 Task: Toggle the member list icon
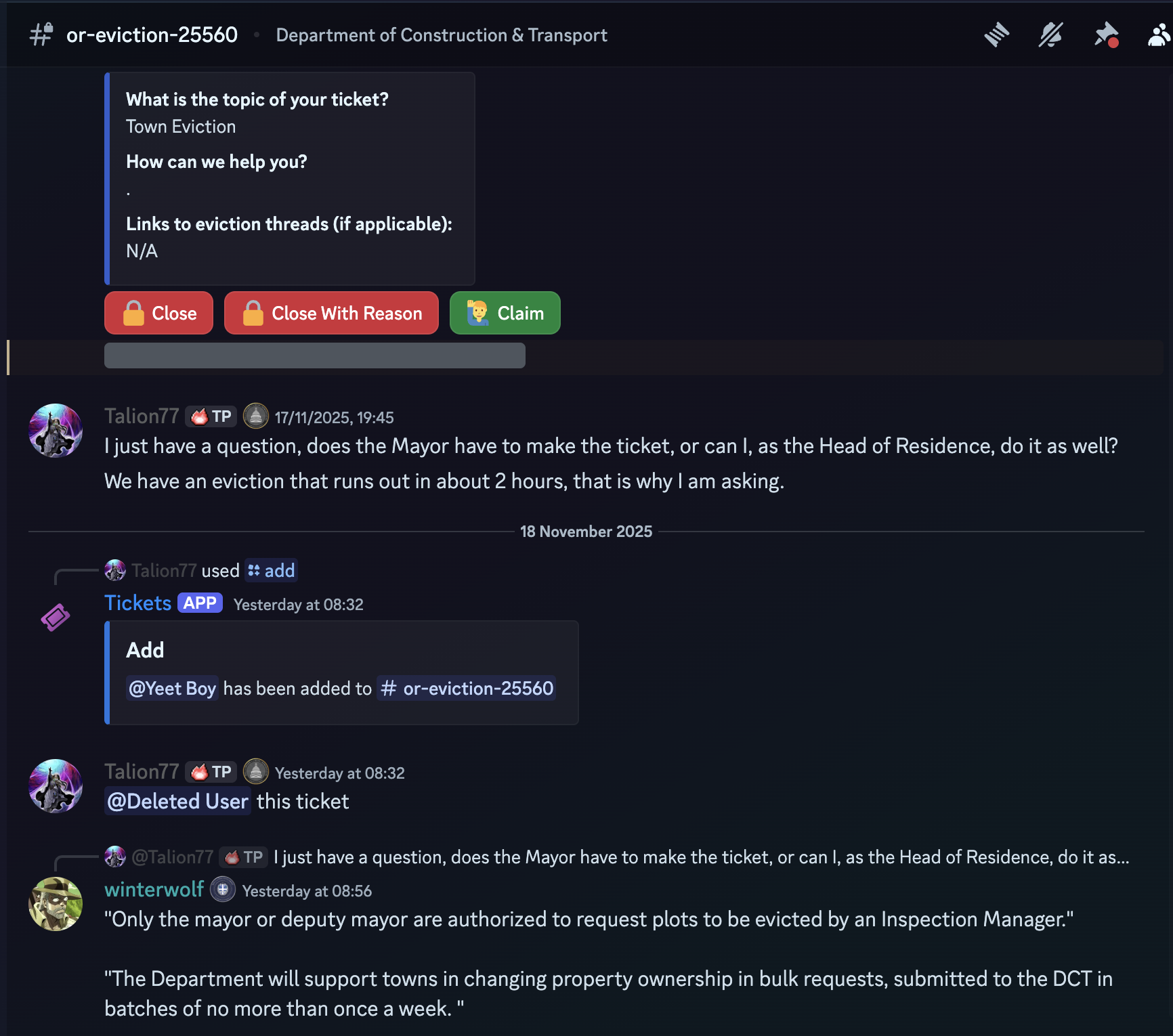(x=1160, y=35)
